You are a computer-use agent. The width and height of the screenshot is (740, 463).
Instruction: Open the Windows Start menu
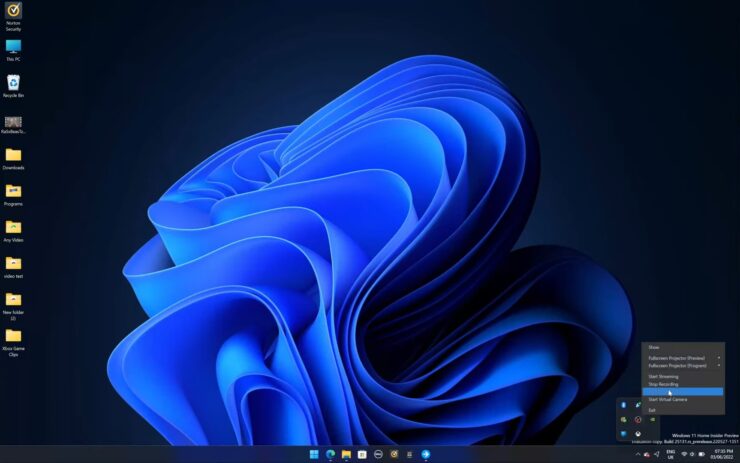(314, 454)
